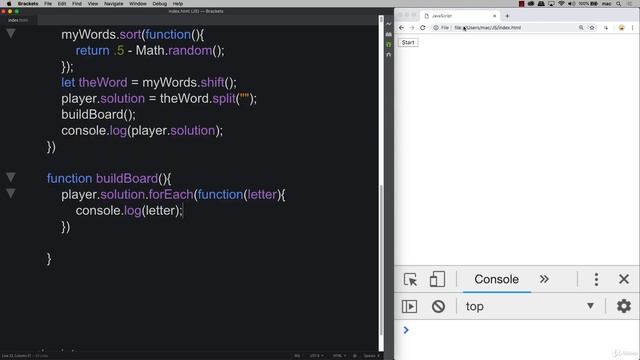Select the JavaScript browser tab

tap(459, 16)
